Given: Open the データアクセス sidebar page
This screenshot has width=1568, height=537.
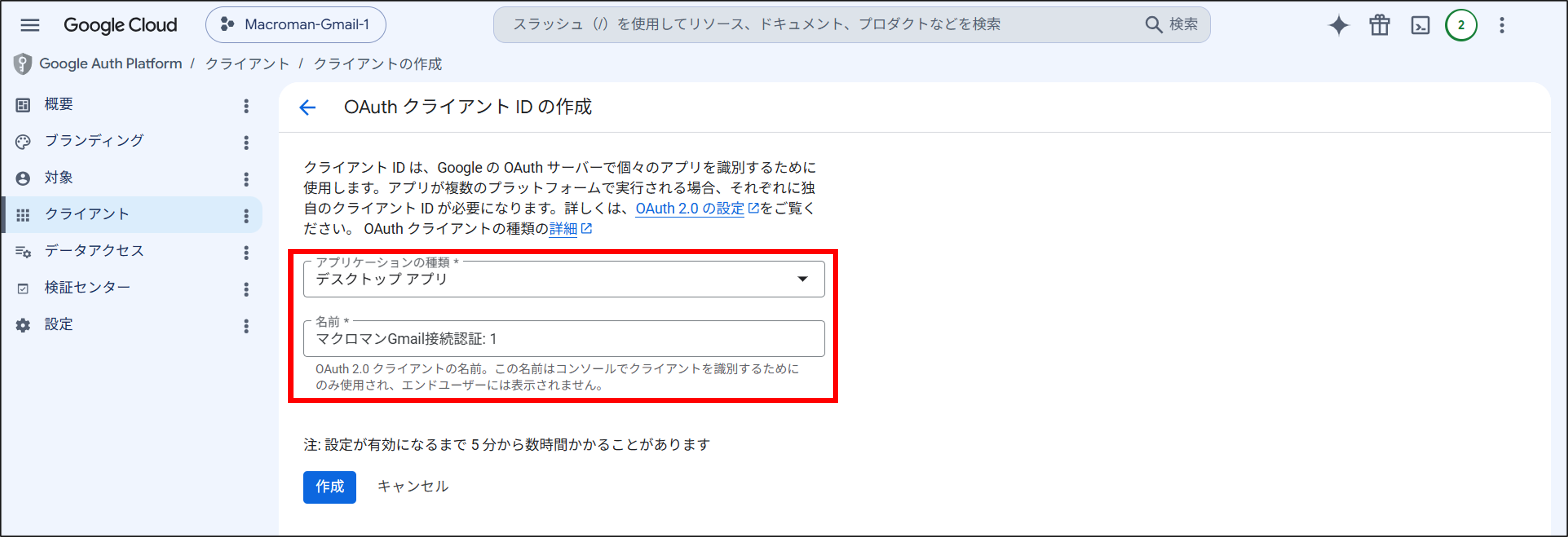Looking at the screenshot, I should [x=94, y=251].
